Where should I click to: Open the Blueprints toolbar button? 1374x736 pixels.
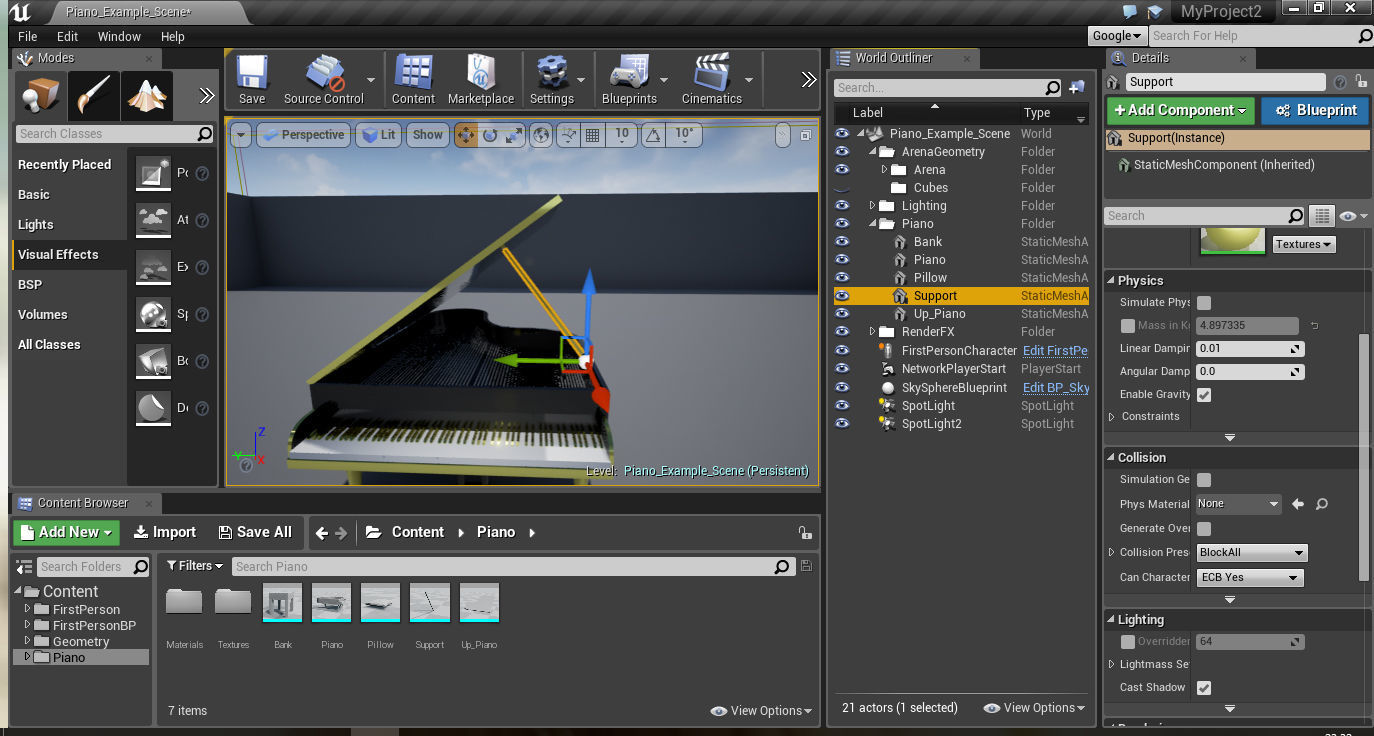point(629,79)
